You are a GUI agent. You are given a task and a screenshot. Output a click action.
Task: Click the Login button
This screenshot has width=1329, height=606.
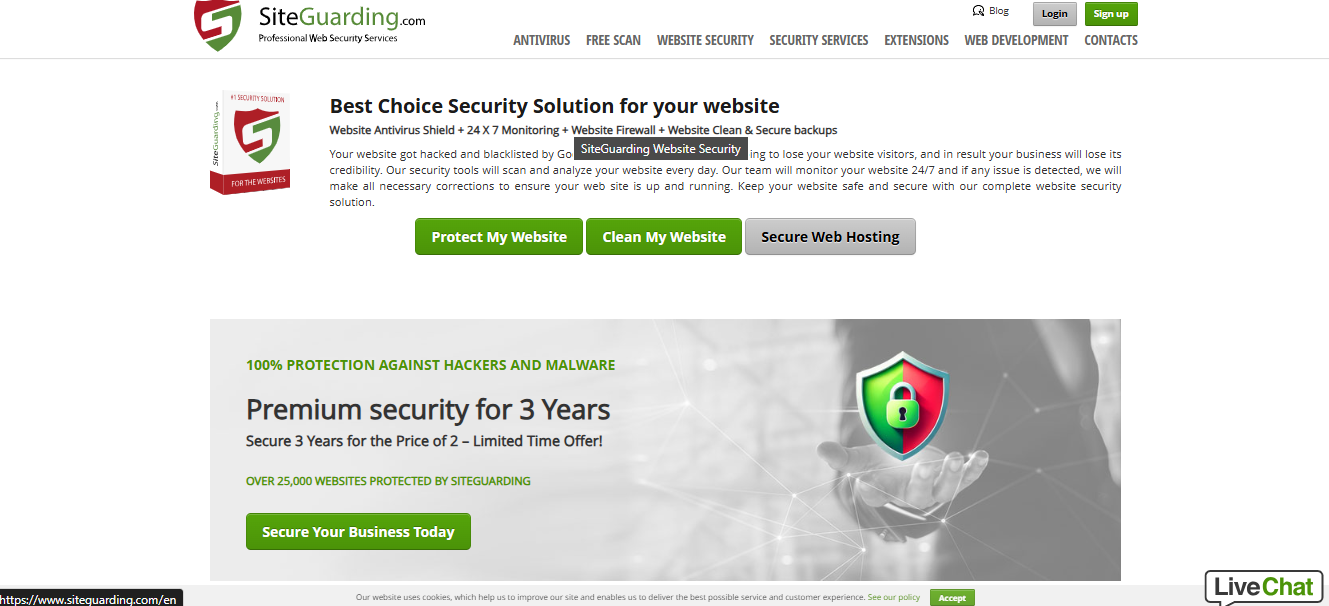click(x=1054, y=14)
